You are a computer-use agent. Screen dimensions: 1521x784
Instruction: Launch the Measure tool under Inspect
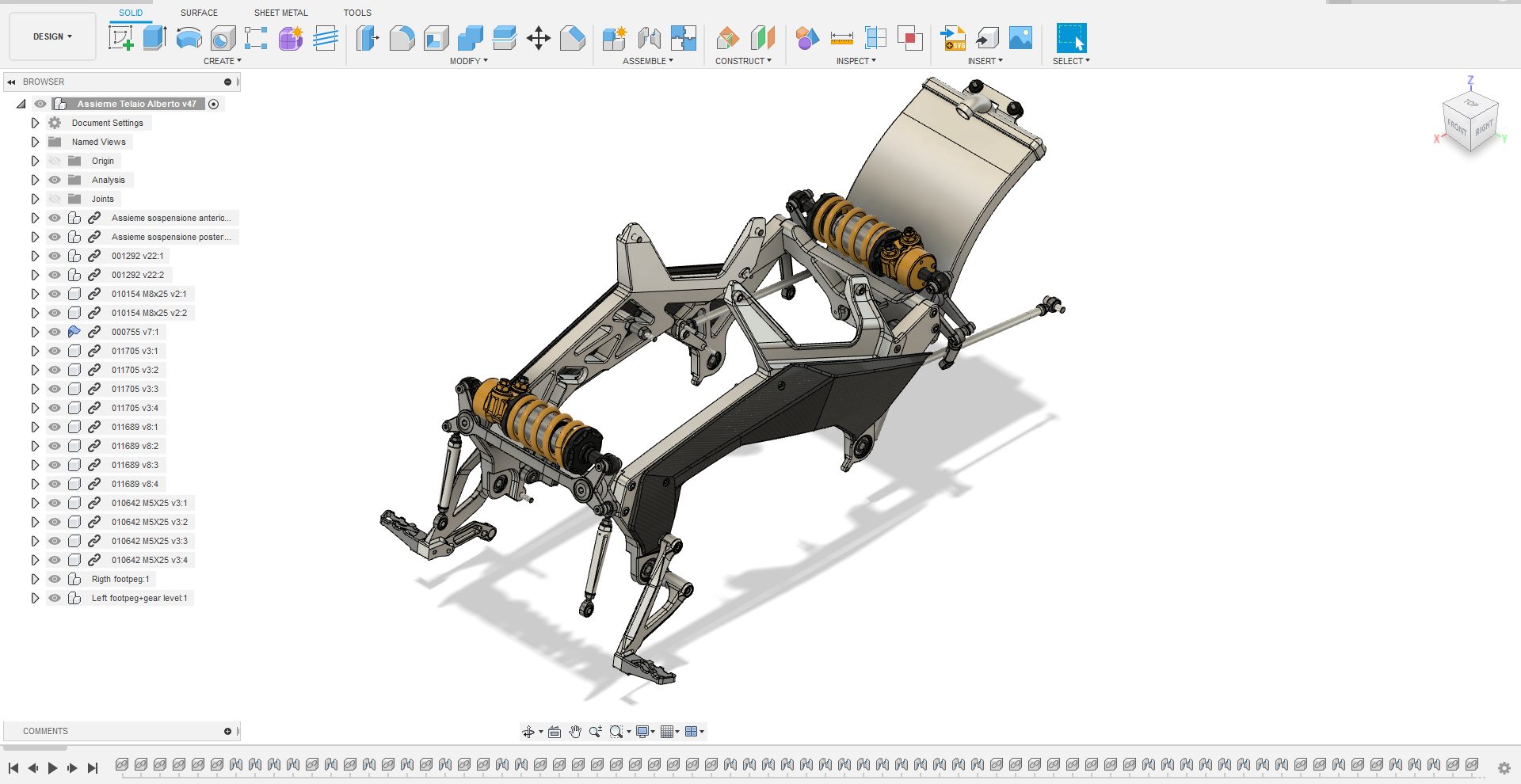841,37
